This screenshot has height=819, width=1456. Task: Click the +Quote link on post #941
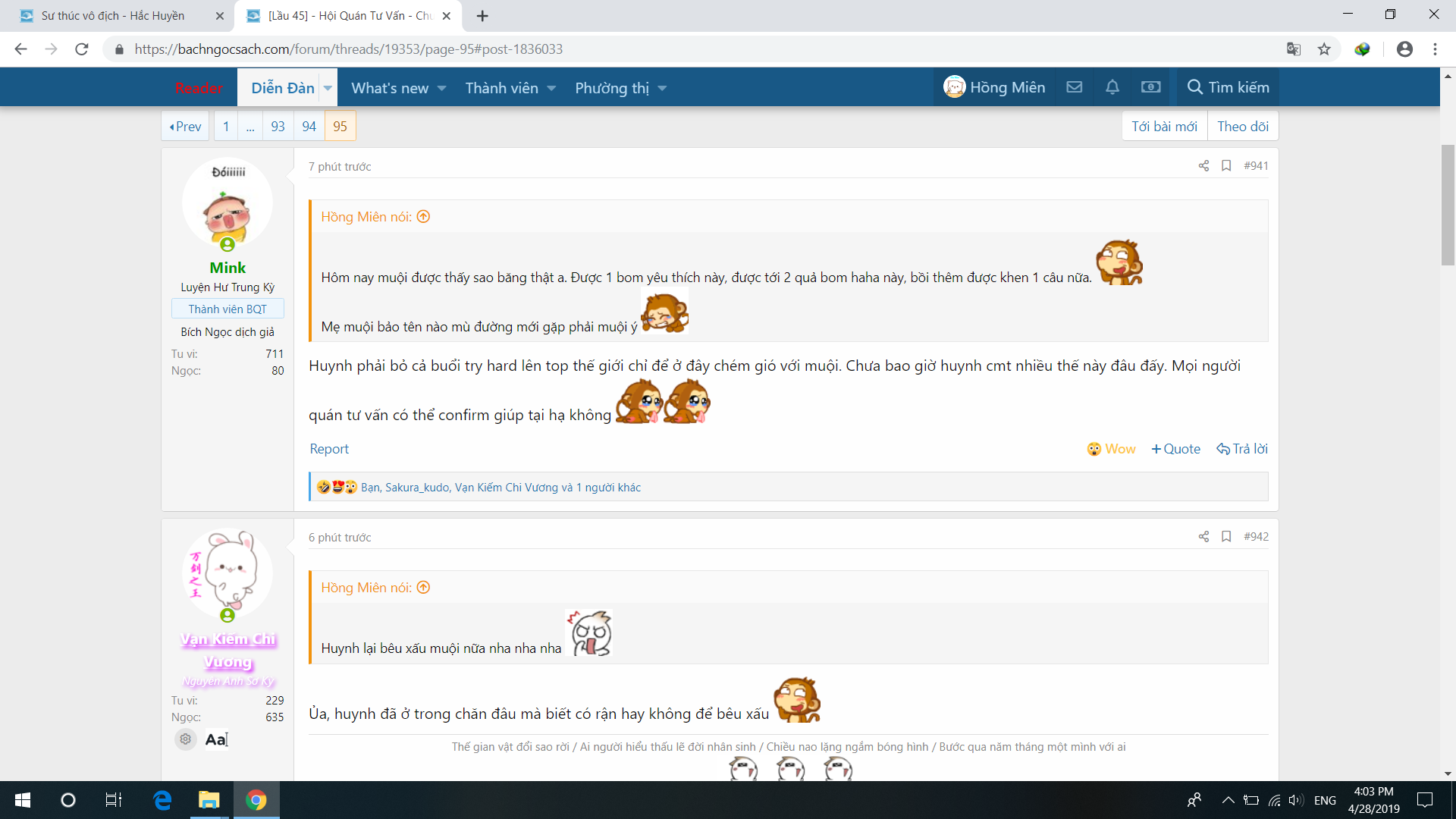[x=1175, y=449]
